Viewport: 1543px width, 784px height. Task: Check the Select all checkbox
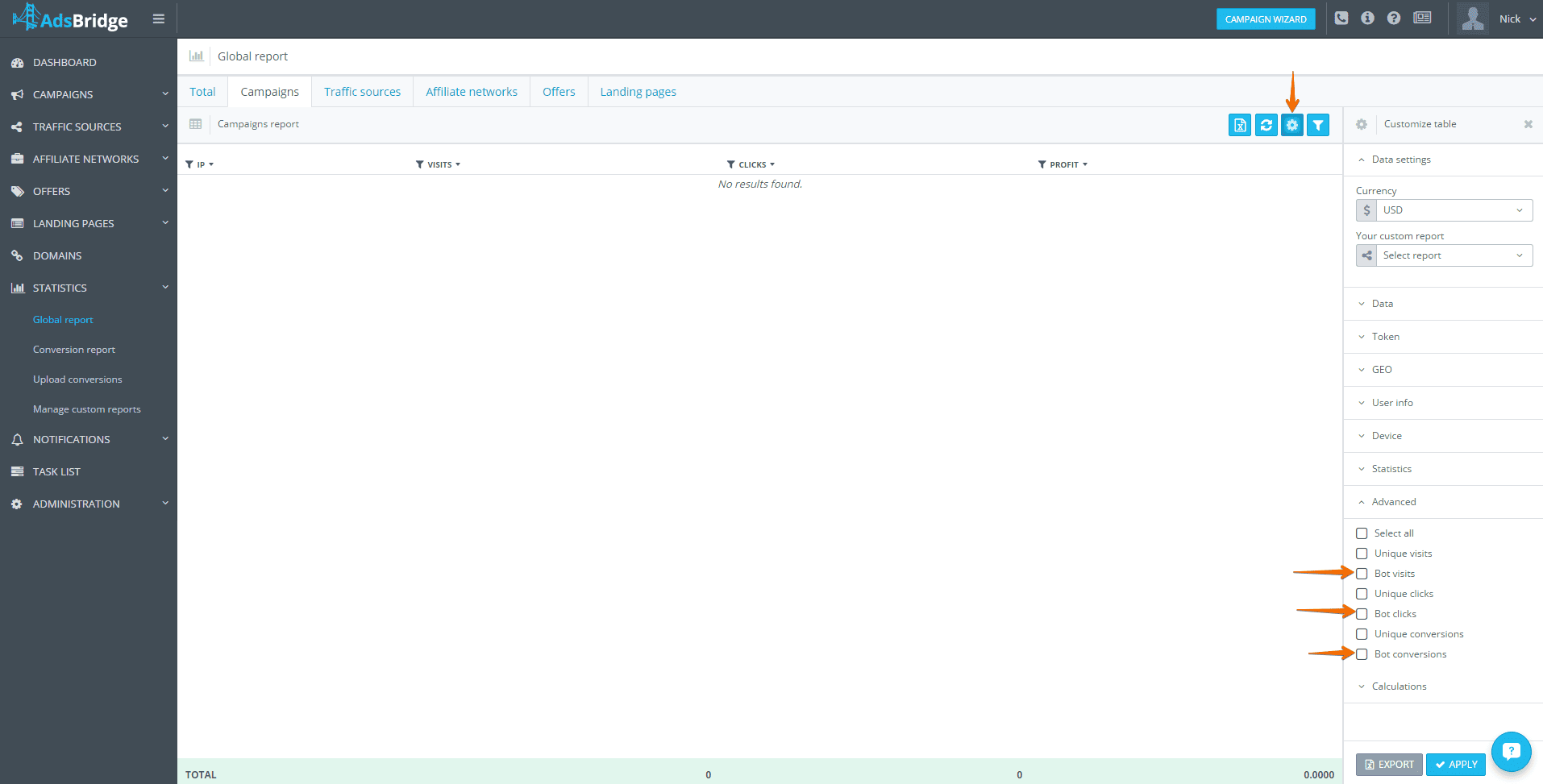point(1362,533)
